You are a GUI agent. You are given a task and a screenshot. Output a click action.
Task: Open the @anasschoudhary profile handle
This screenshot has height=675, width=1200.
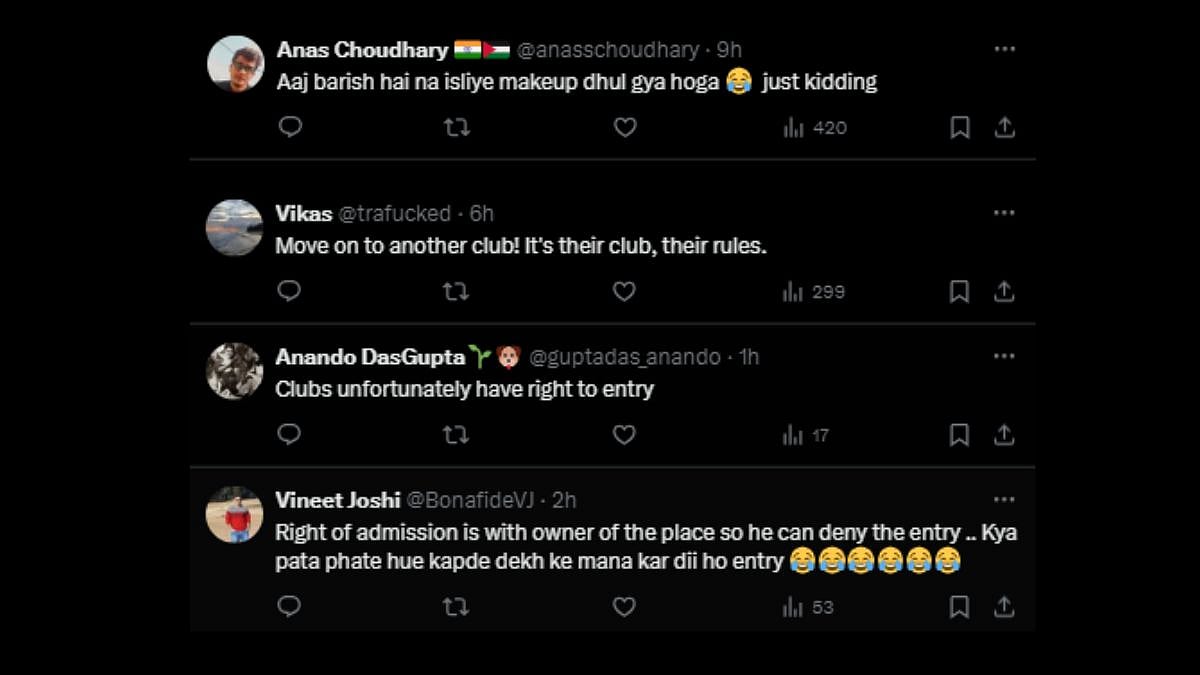point(609,50)
